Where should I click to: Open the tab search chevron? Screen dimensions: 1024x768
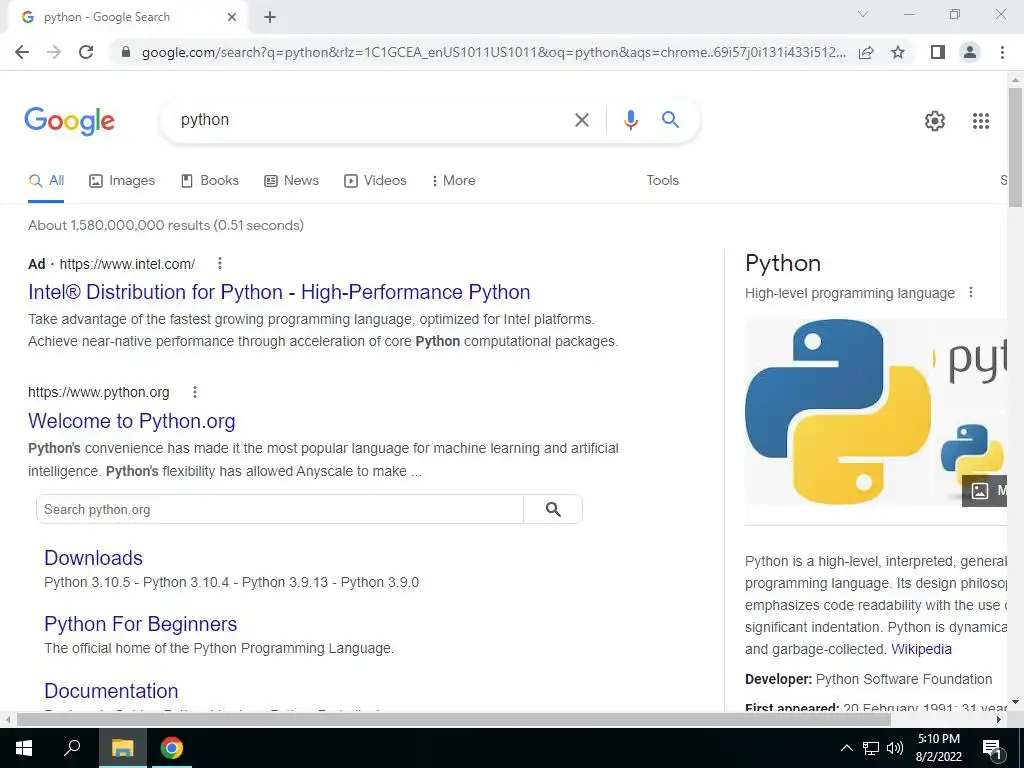pos(863,14)
